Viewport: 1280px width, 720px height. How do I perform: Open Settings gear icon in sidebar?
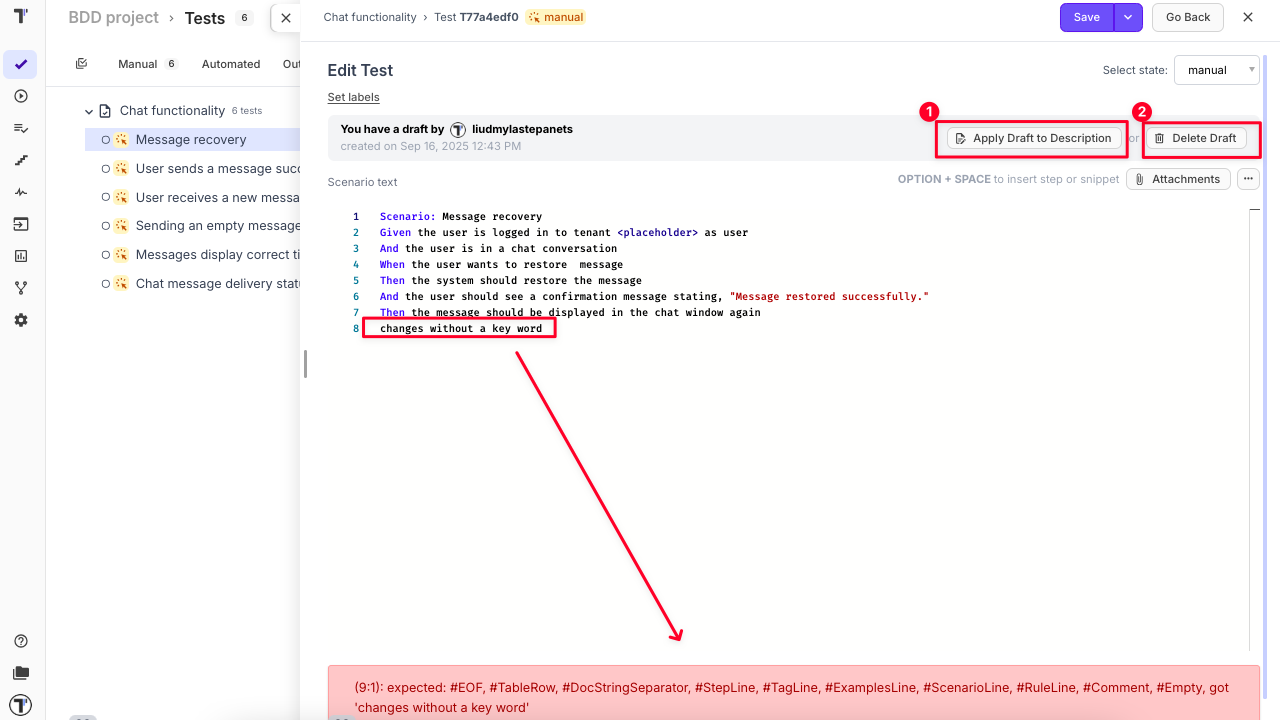point(21,320)
